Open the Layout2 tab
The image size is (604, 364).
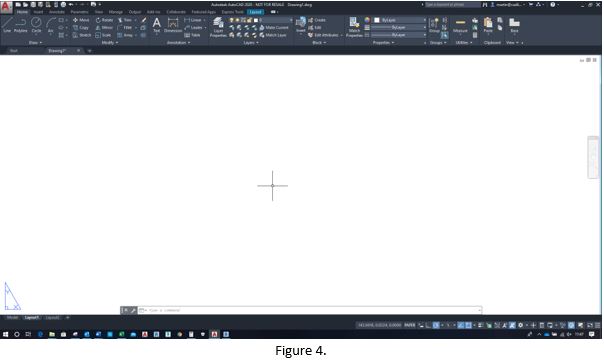point(52,318)
